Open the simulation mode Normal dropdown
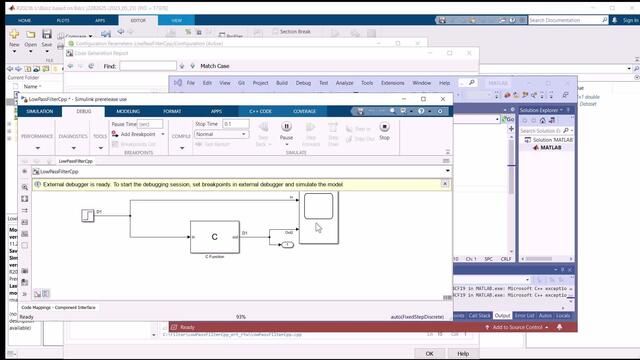 (221, 134)
